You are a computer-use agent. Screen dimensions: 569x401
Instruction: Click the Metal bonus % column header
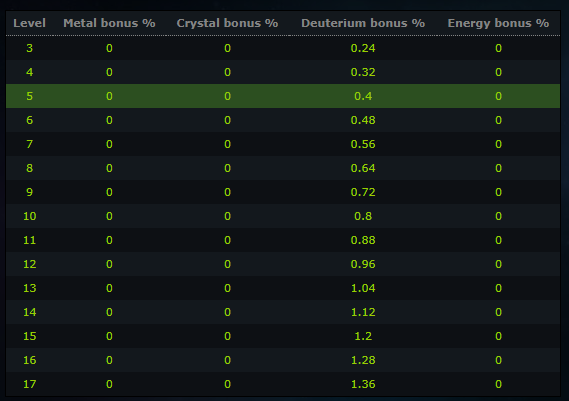coord(109,23)
